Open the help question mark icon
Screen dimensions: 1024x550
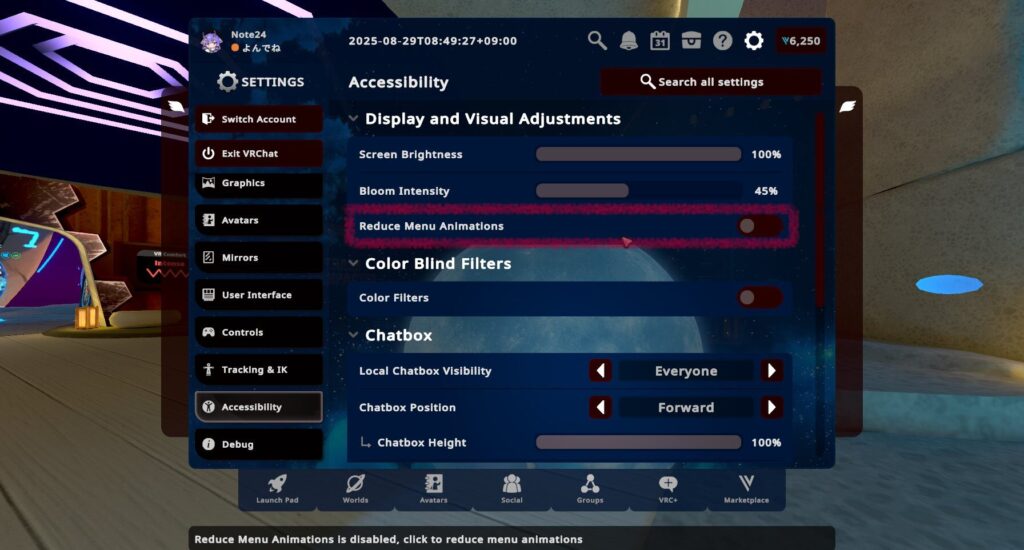(722, 40)
